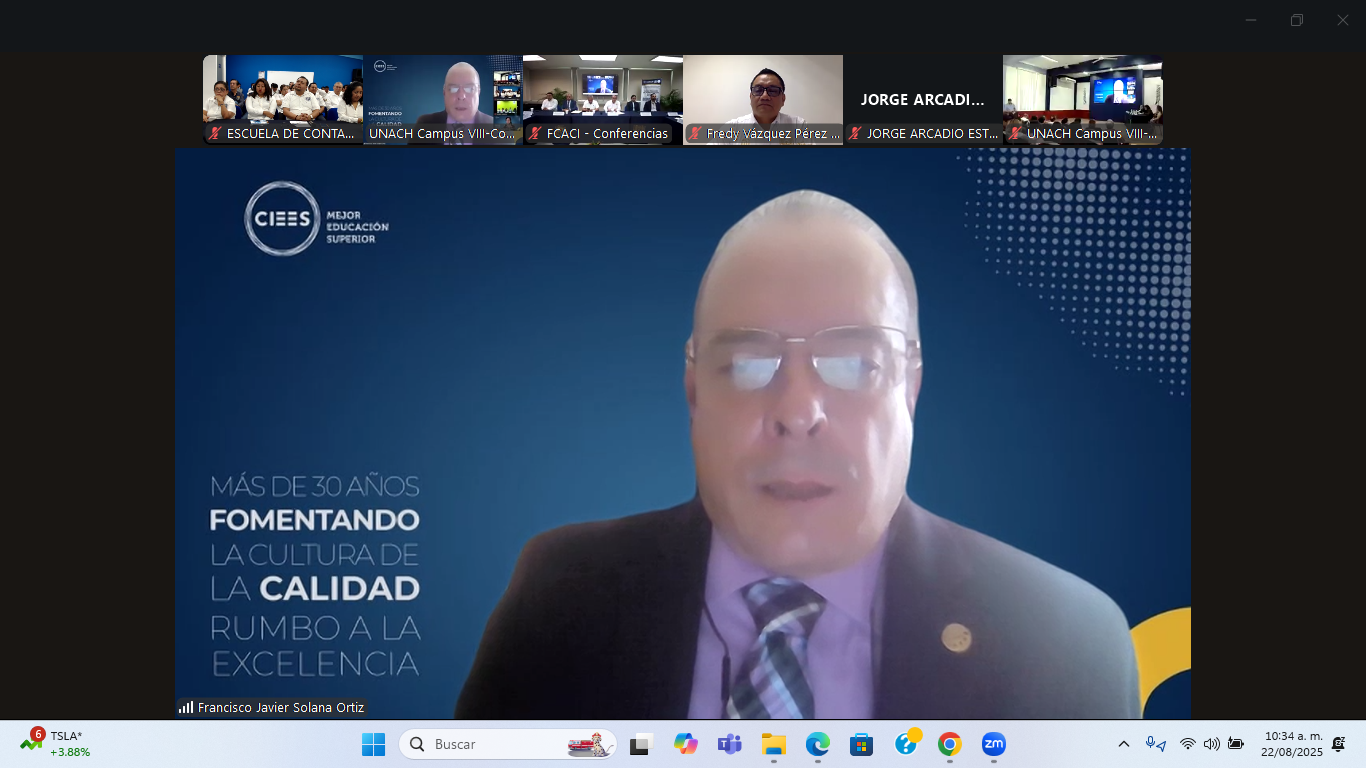Launch Microsoft Edge browser
Viewport: 1366px width, 768px height.
pyautogui.click(x=817, y=744)
